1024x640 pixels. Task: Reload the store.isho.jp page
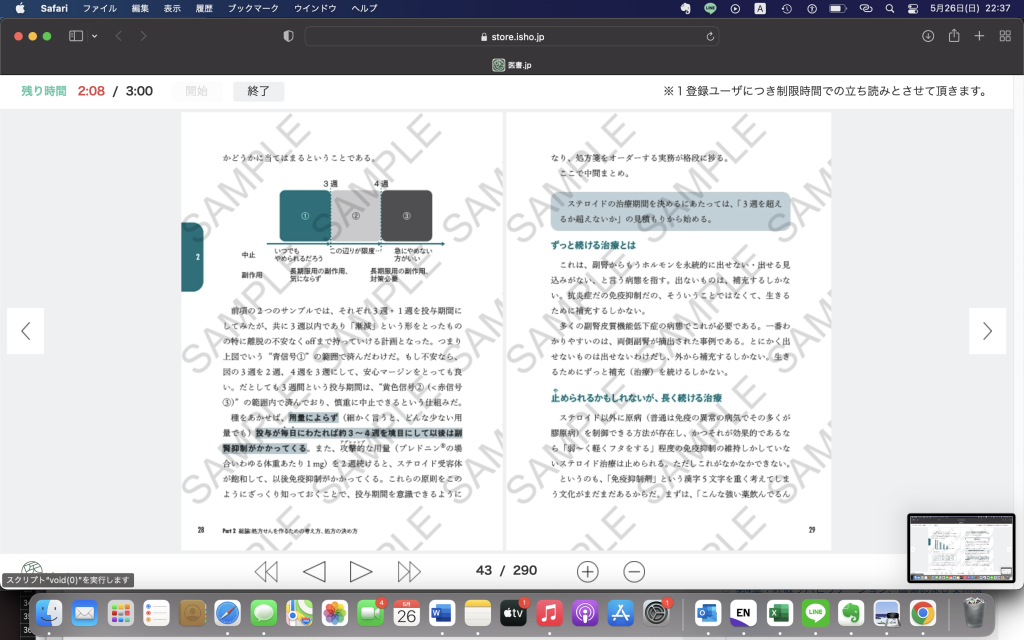click(710, 36)
